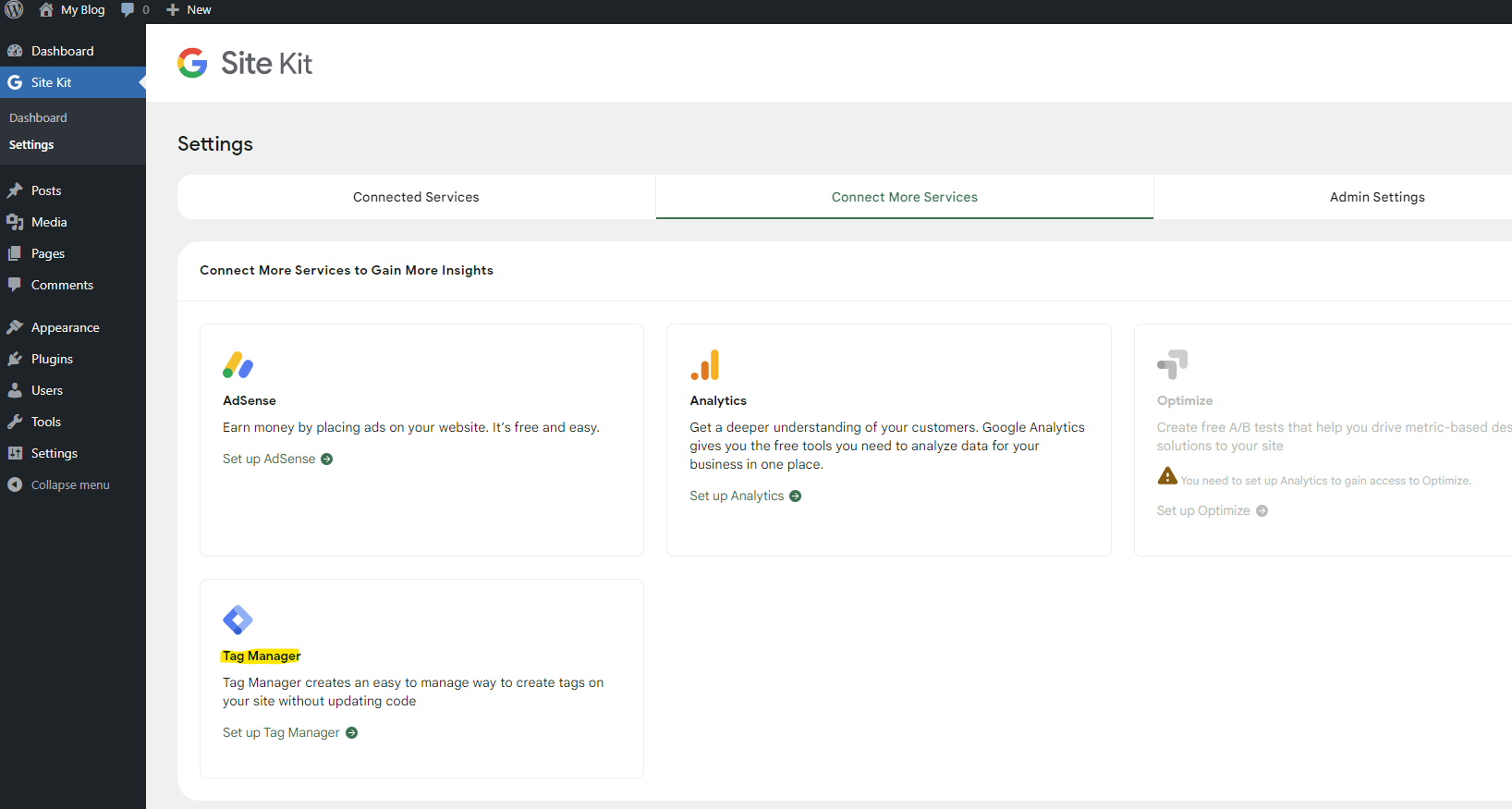Open the Admin Settings tab
Viewport: 1512px width, 809px height.
(x=1377, y=197)
